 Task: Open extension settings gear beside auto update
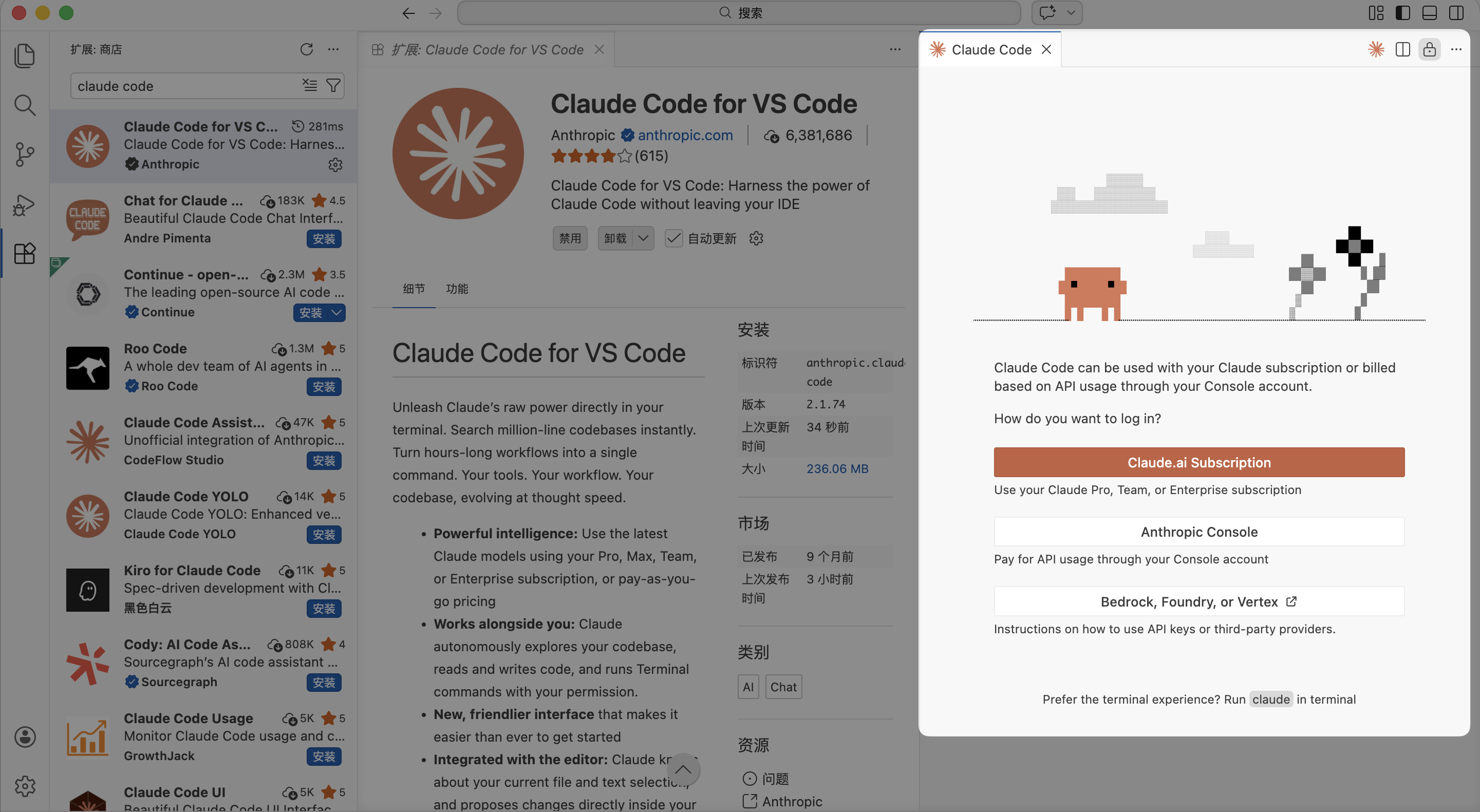[756, 238]
